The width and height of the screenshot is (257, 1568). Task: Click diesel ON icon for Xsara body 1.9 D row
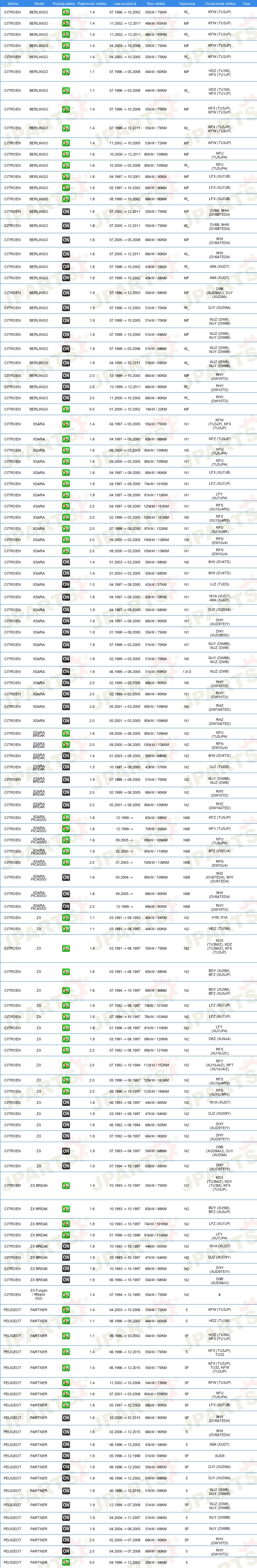66,672
